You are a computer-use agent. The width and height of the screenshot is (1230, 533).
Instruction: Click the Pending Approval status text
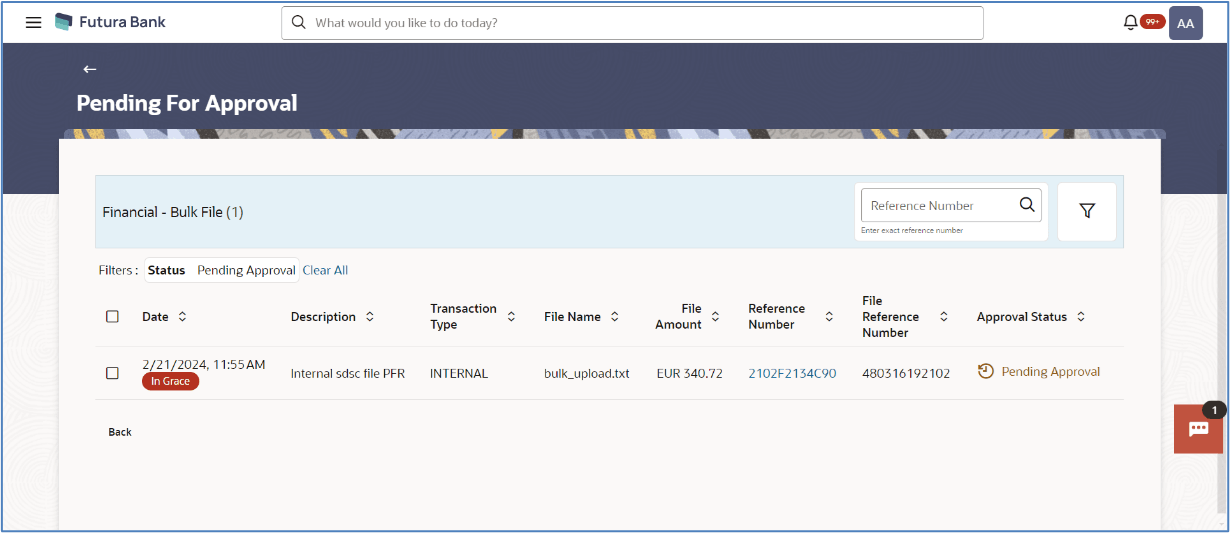[x=1050, y=371]
